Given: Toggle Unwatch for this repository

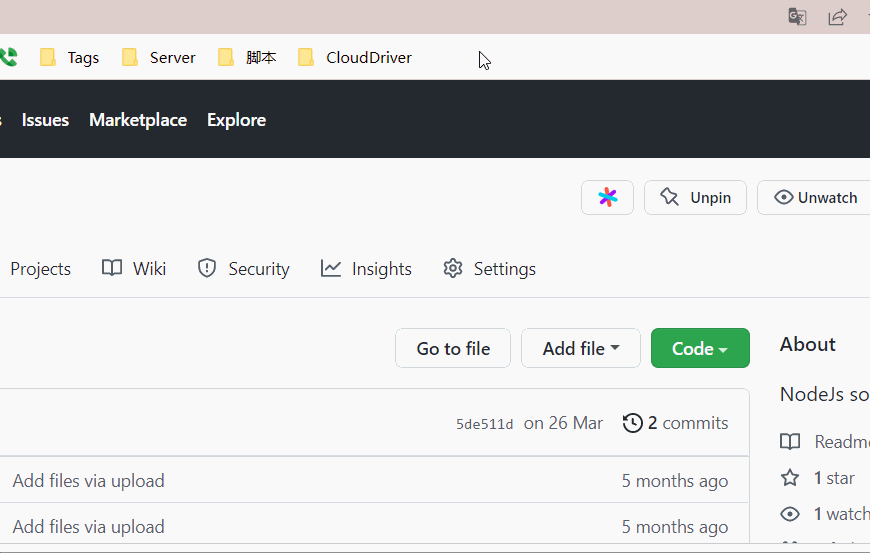Looking at the screenshot, I should [815, 197].
